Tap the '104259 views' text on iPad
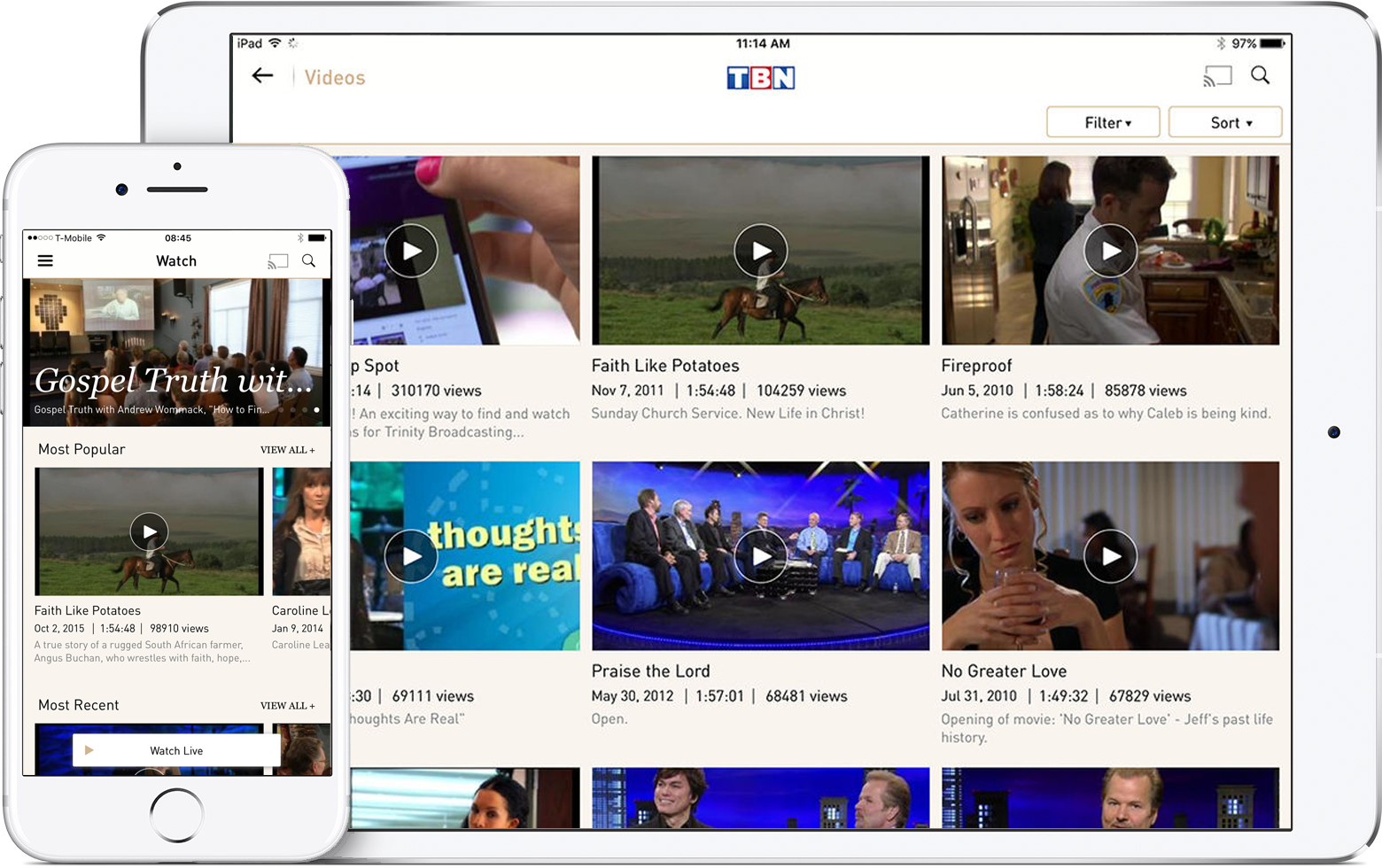Screen dimensions: 1382x868 coord(801,391)
